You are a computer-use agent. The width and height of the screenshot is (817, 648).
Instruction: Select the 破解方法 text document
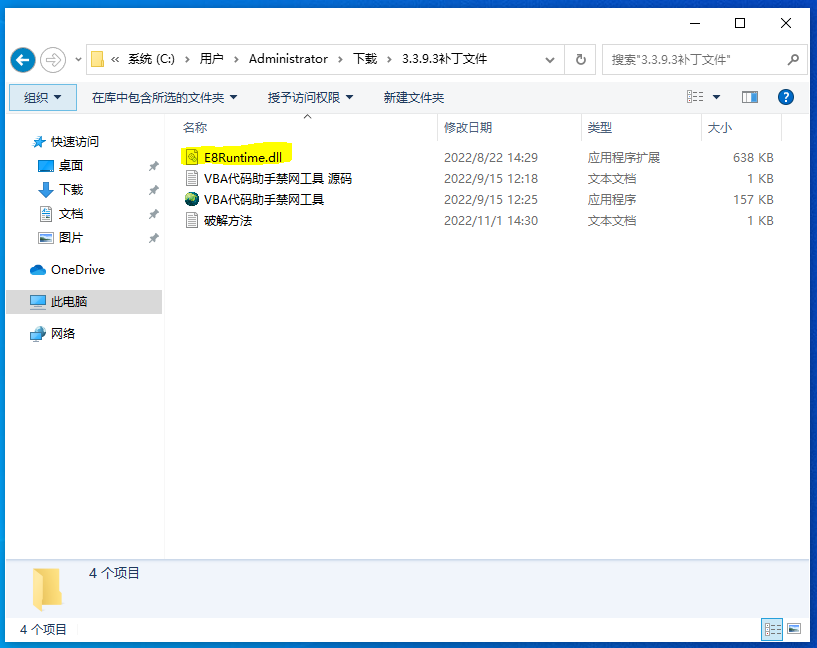point(227,221)
